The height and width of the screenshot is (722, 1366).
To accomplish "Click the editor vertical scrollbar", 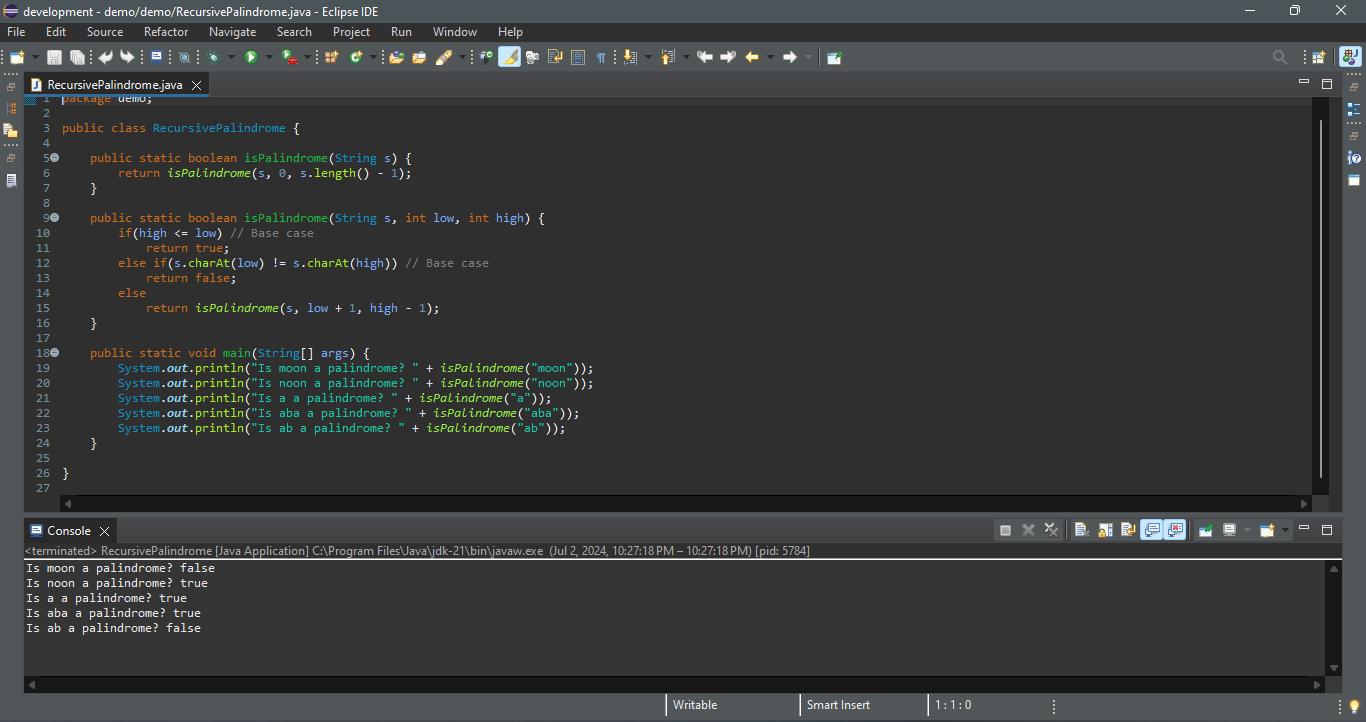I will tap(1321, 300).
